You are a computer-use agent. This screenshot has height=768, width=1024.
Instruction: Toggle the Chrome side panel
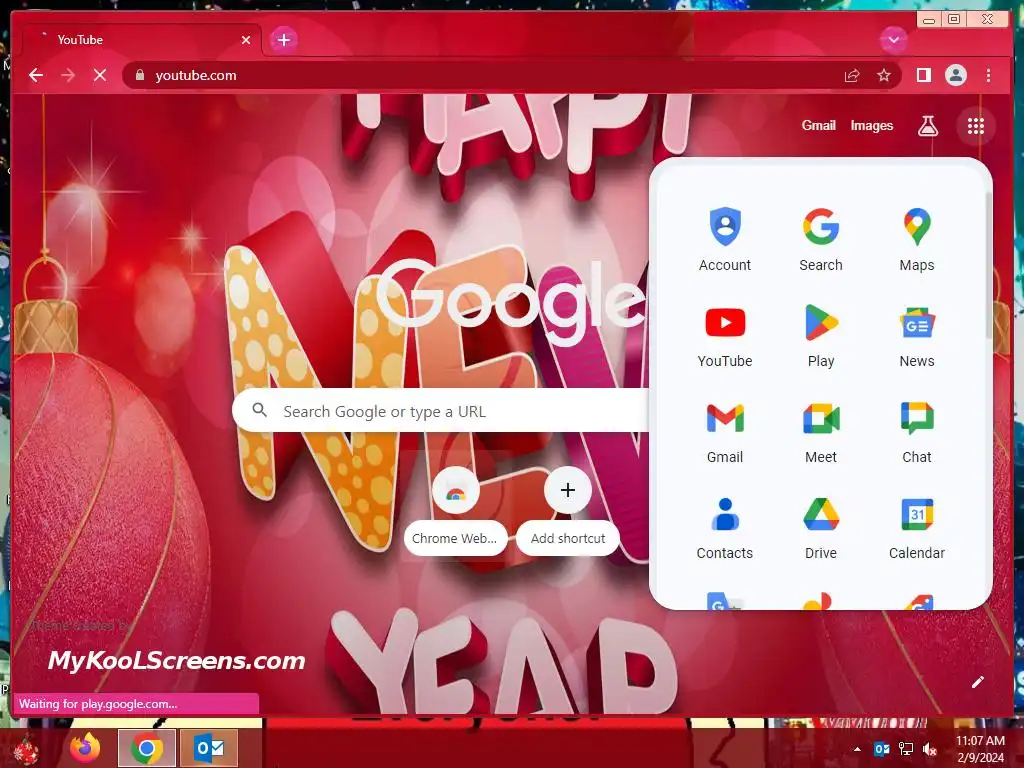[x=923, y=76]
